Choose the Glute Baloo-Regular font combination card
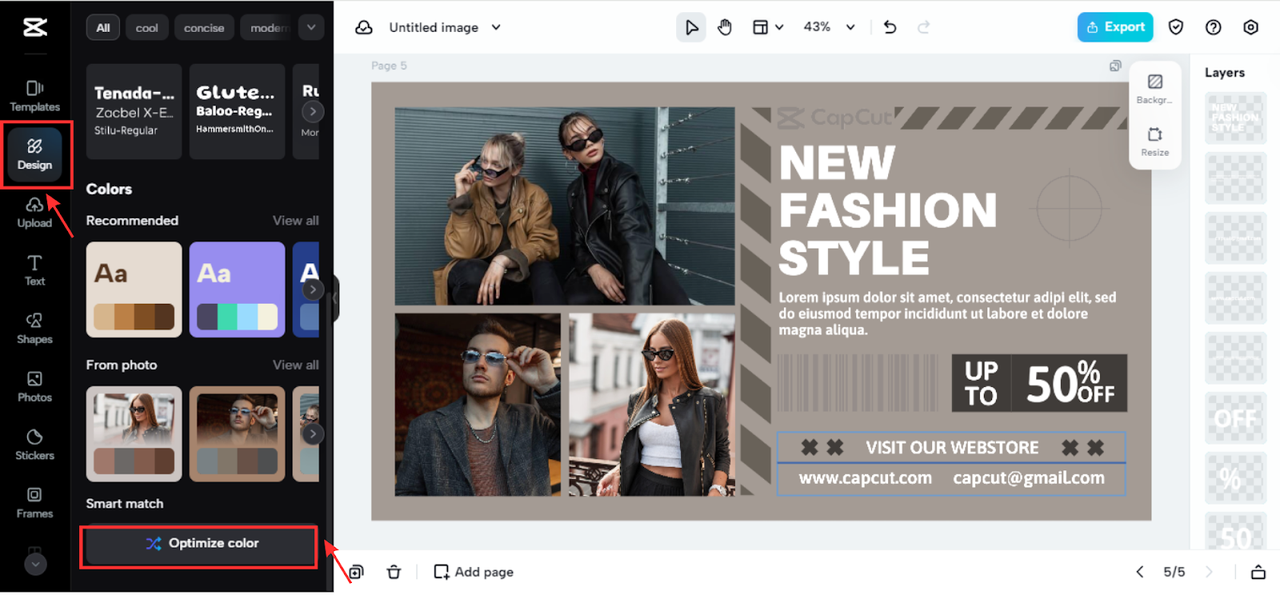 point(238,111)
